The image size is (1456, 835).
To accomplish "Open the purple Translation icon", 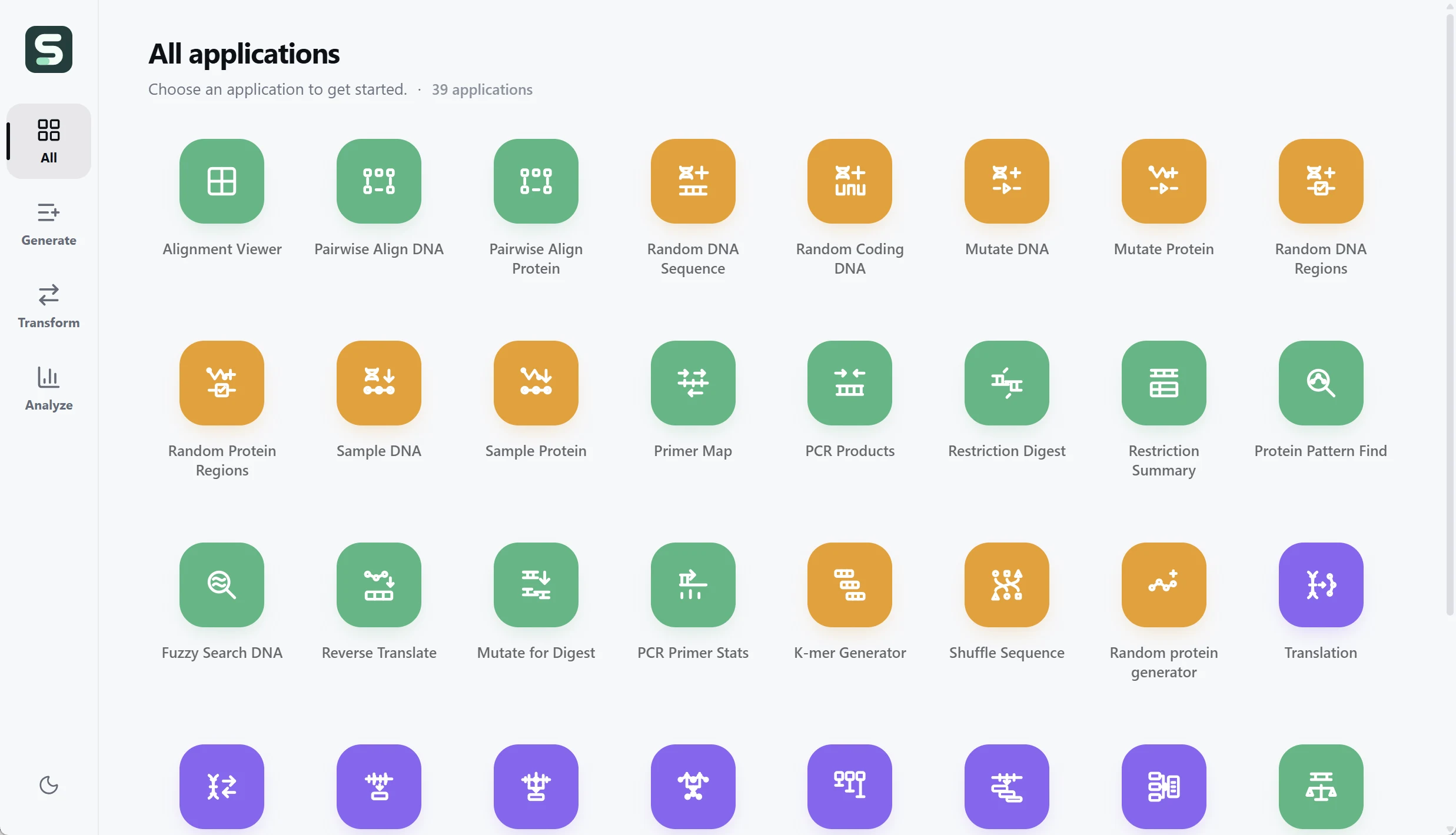I will 1321,585.
